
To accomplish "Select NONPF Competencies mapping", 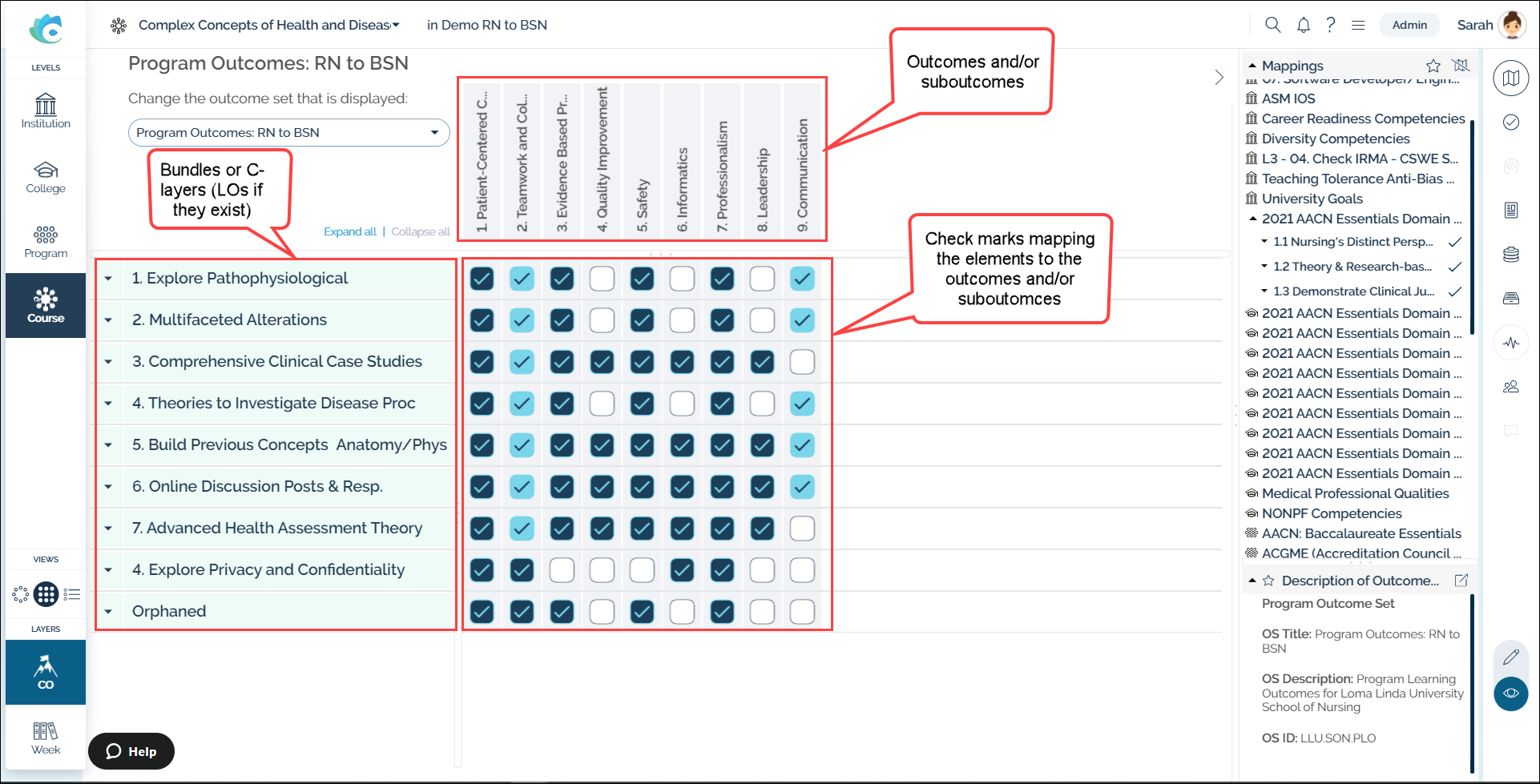I will [1332, 513].
